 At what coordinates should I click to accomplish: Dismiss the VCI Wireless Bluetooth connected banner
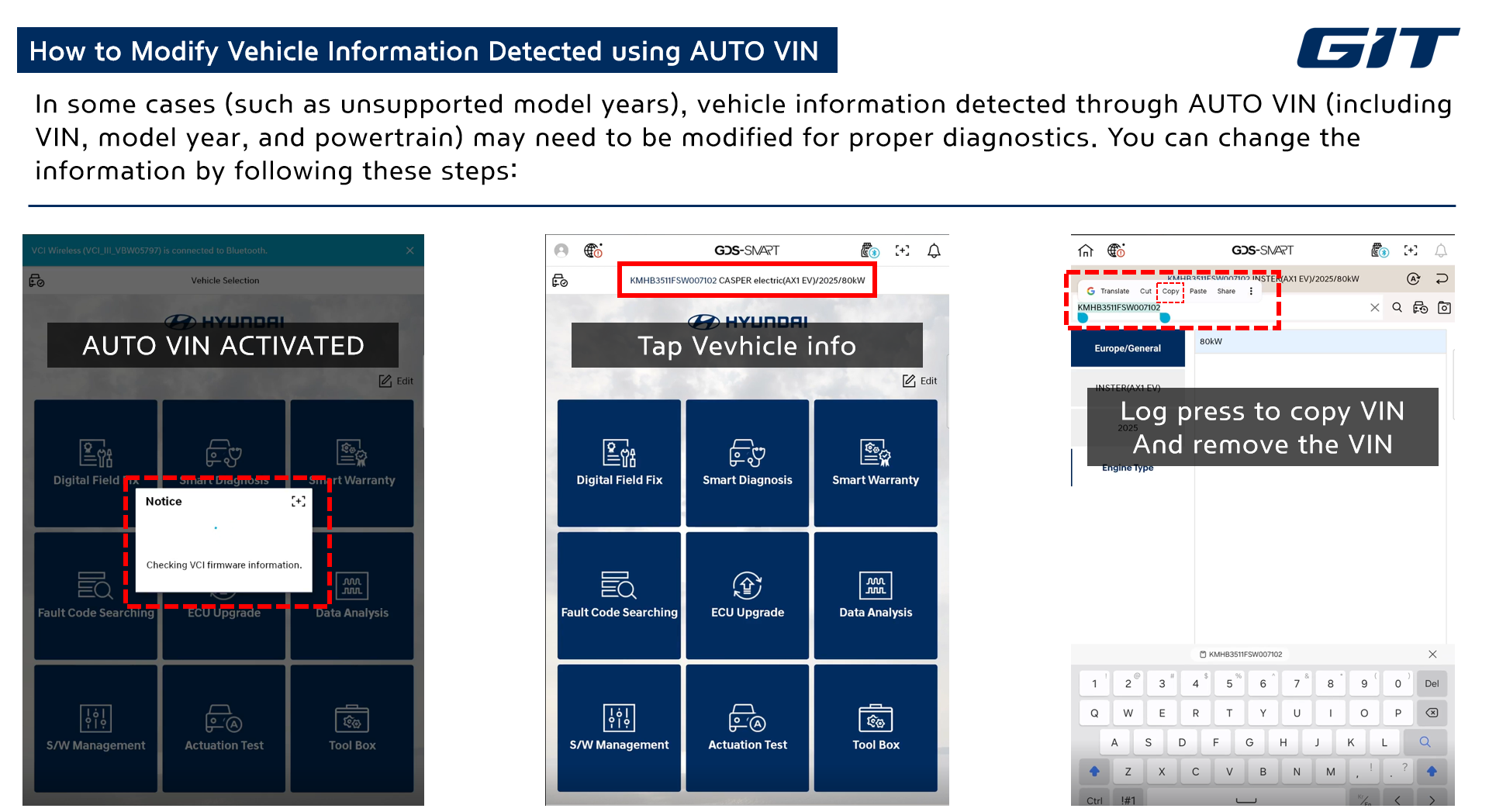tap(409, 251)
